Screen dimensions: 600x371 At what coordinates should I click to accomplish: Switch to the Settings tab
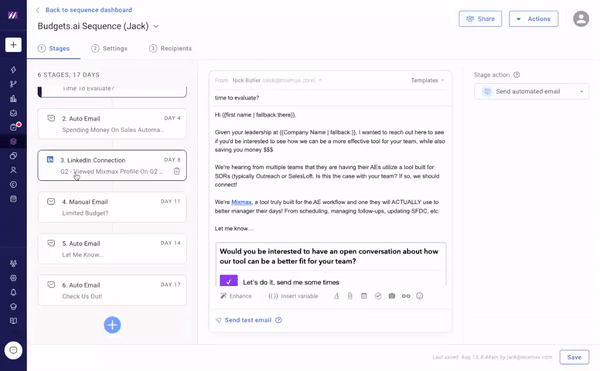[109, 49]
